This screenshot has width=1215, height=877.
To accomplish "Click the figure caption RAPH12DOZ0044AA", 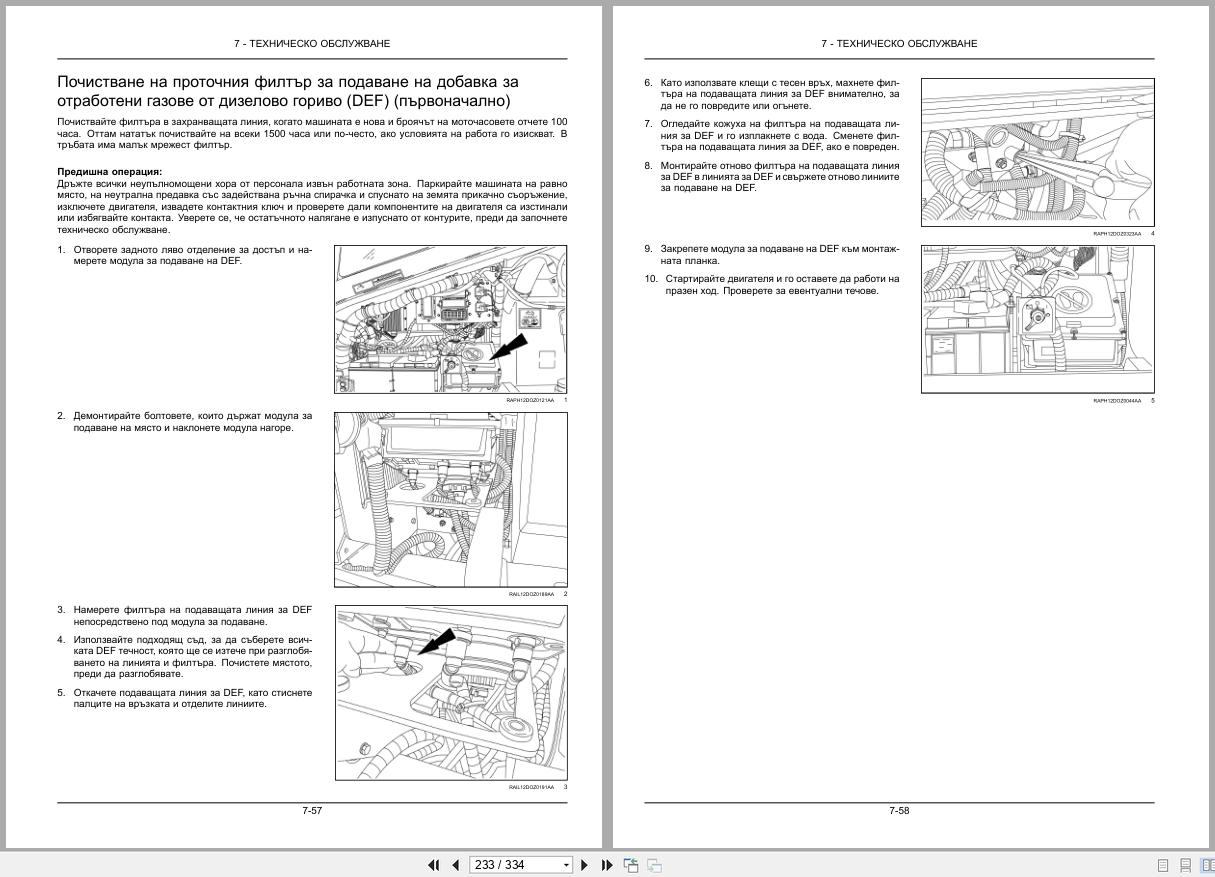I will 1117,400.
